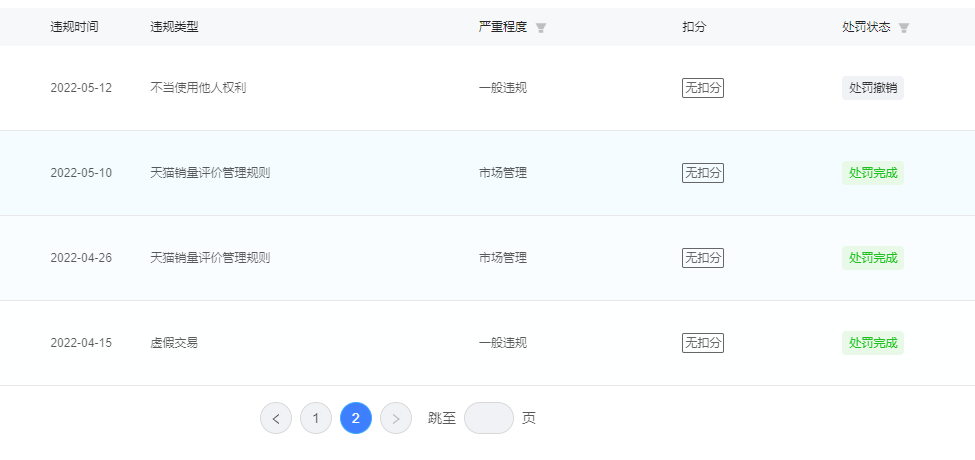Open the 处罚状态 column filter icon

(904, 28)
